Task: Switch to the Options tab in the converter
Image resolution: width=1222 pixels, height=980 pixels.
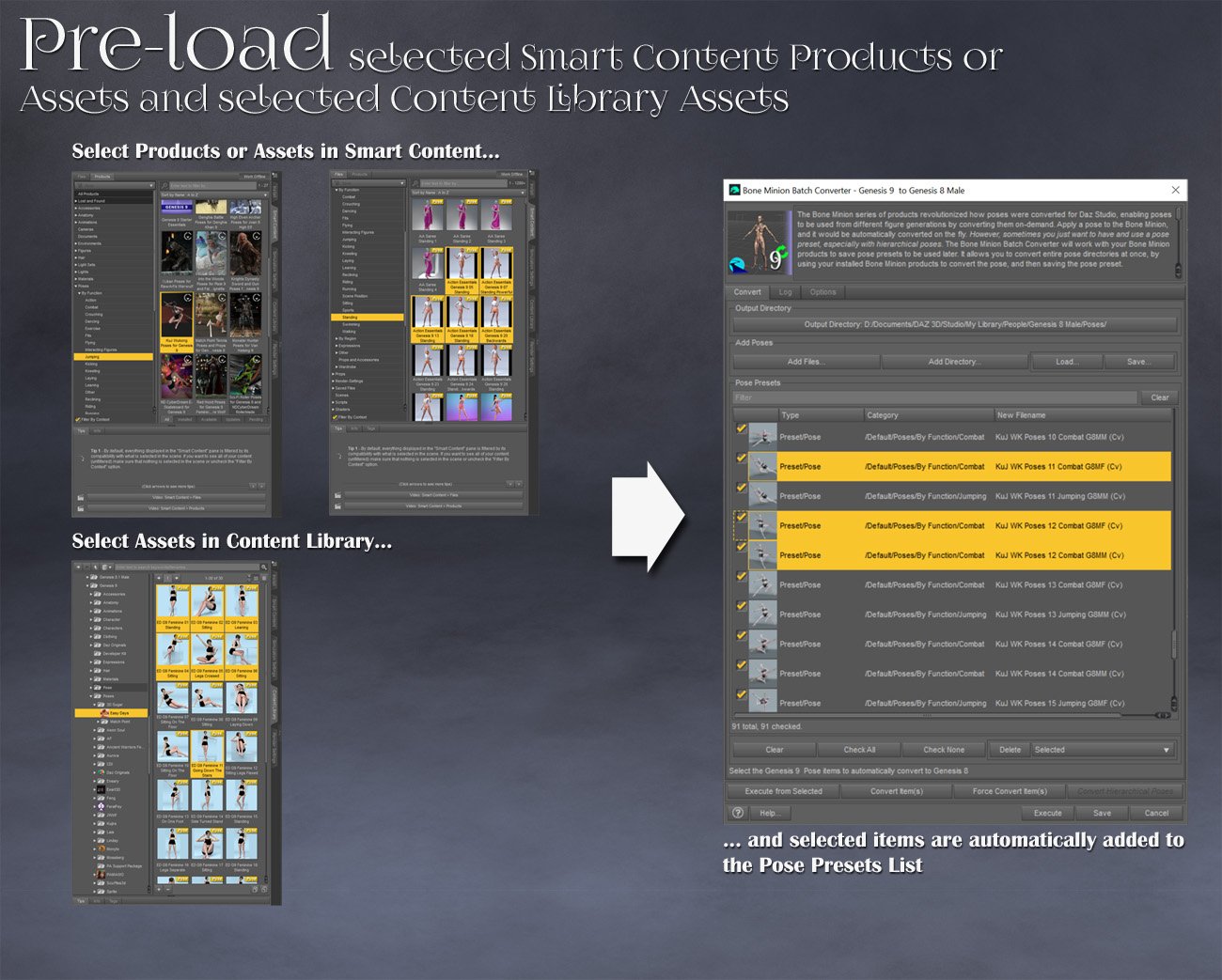Action: click(x=822, y=291)
